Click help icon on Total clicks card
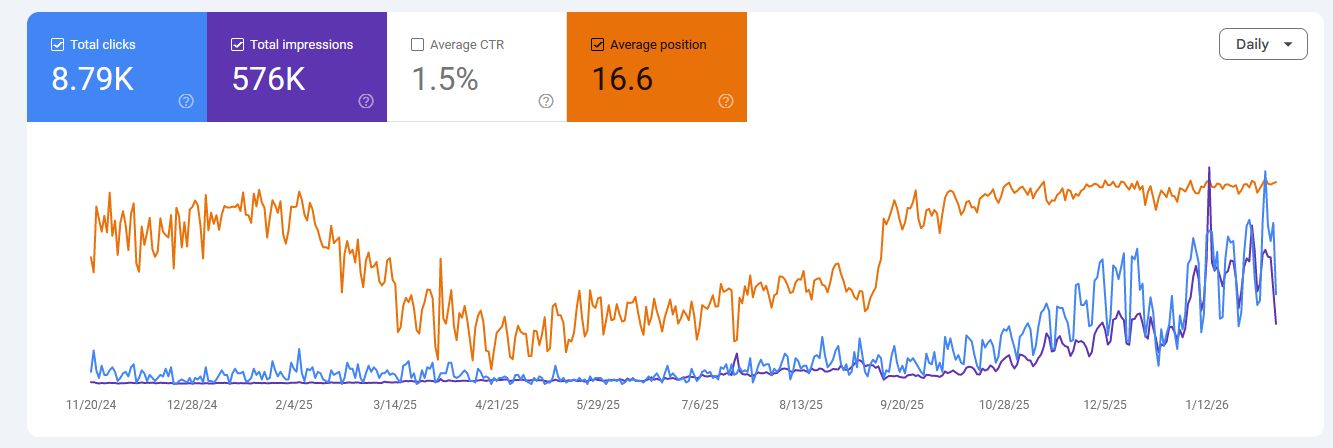 pyautogui.click(x=186, y=101)
